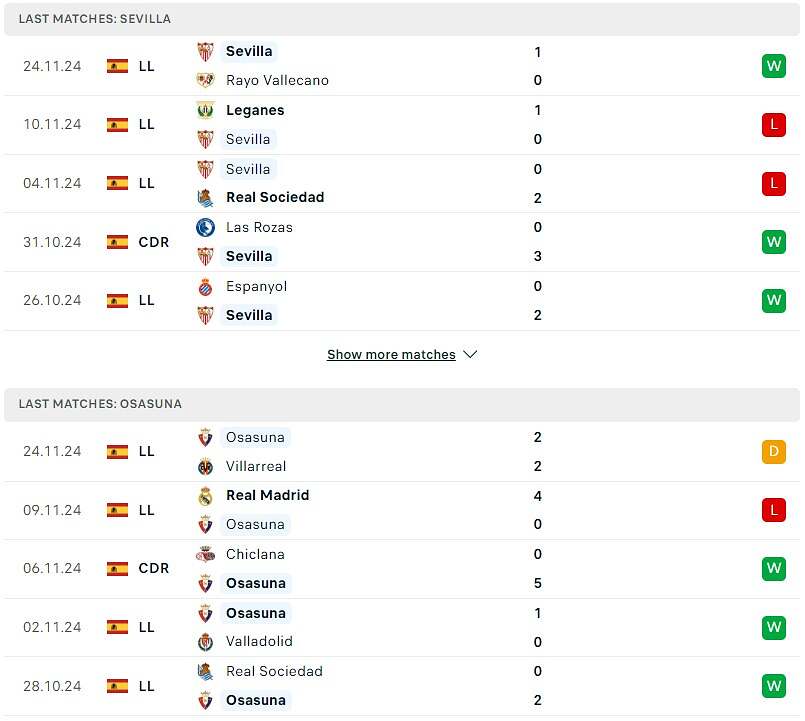Image resolution: width=805 pixels, height=721 pixels.
Task: Click the Leganes club crest icon
Action: point(205,110)
